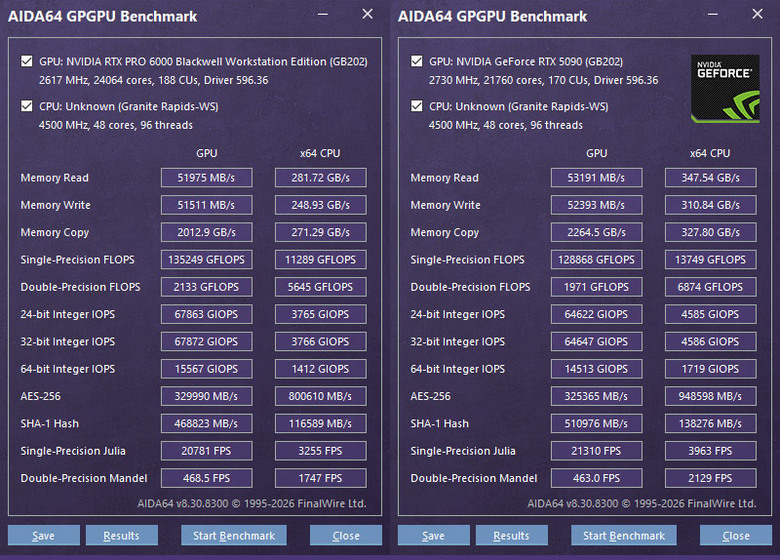Screen dimensions: 780x560
Task: Select 135249 GFLOPS single-precision result
Action: click(206, 260)
